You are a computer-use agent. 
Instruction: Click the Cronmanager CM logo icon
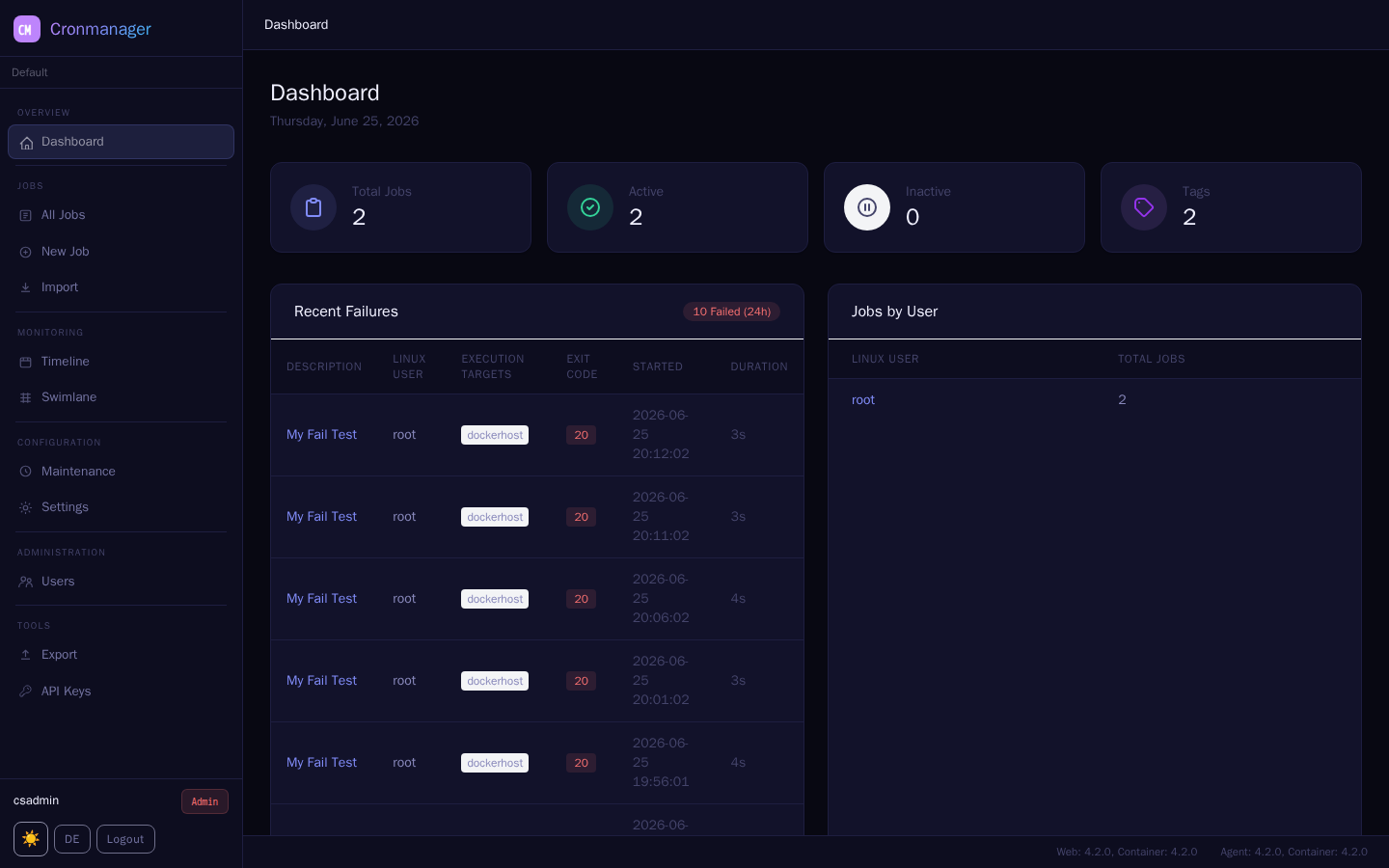coord(27,29)
